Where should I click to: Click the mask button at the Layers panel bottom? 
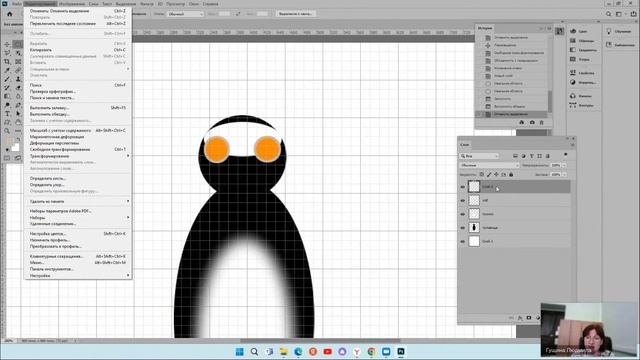[529, 318]
